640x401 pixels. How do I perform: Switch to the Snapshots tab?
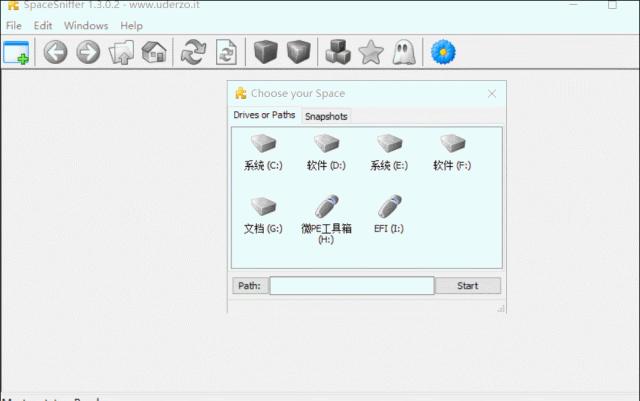326,116
